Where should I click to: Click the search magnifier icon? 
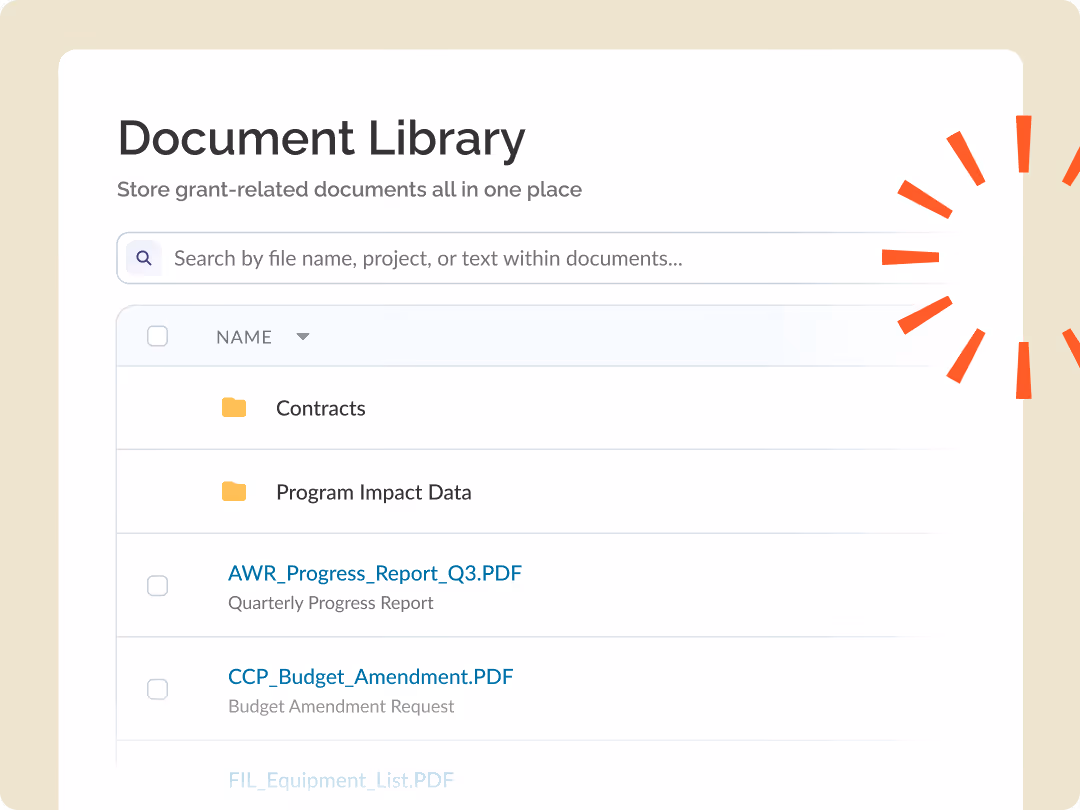pos(144,258)
